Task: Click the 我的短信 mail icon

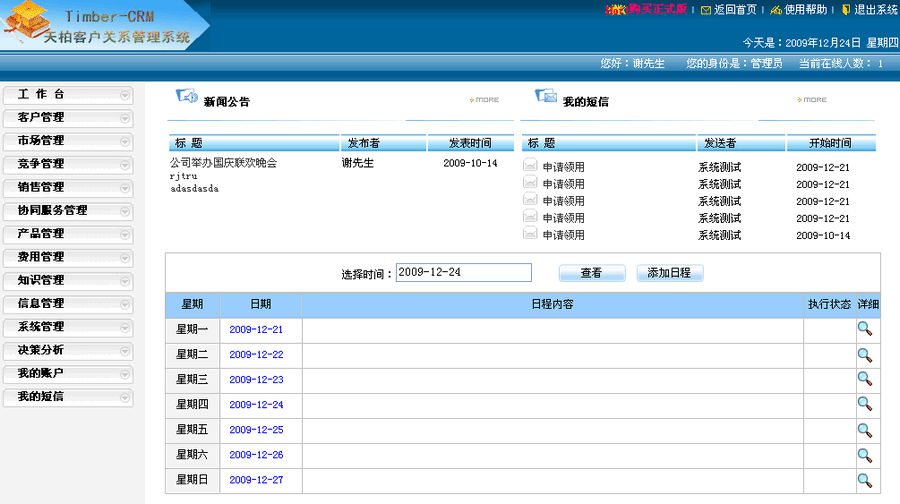Action: (x=546, y=97)
